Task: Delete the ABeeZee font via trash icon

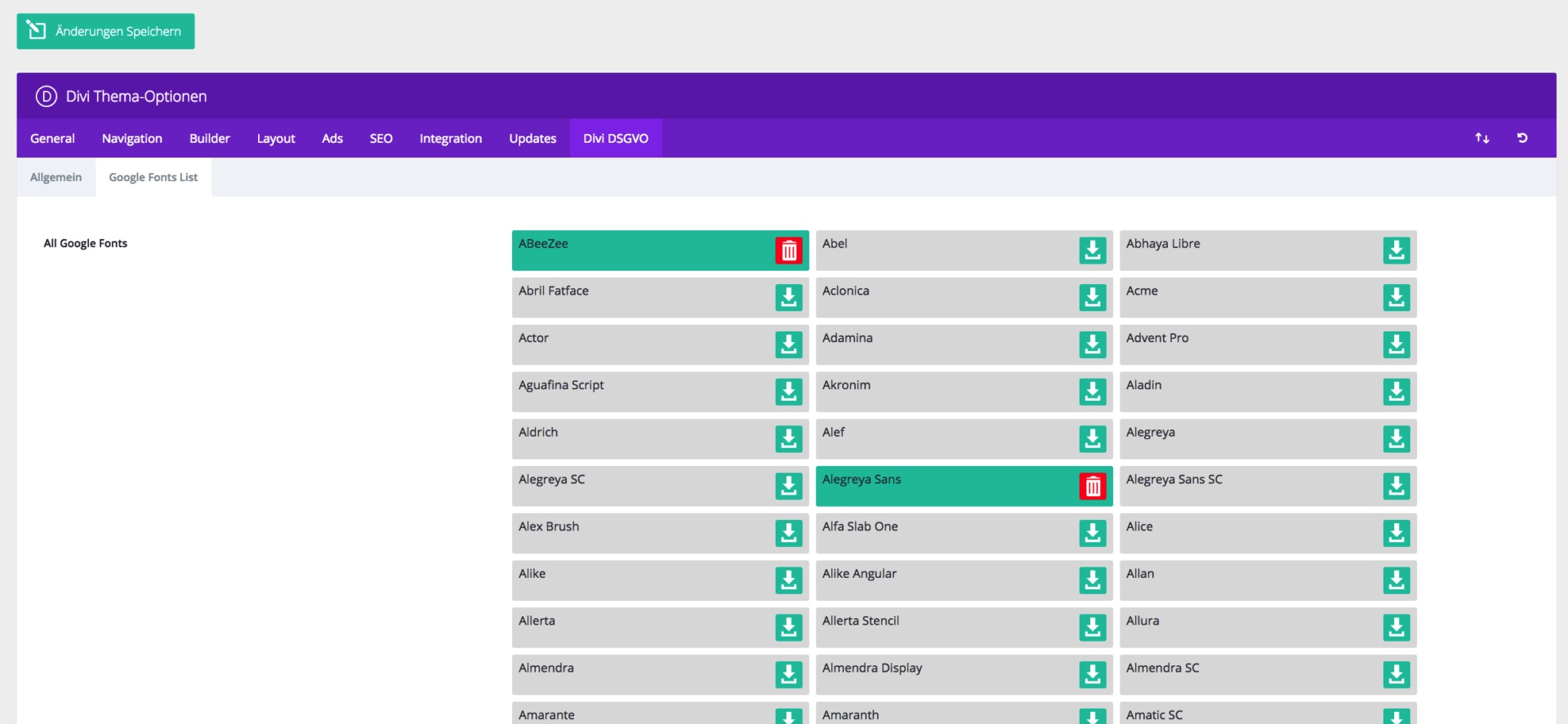Action: click(x=789, y=251)
